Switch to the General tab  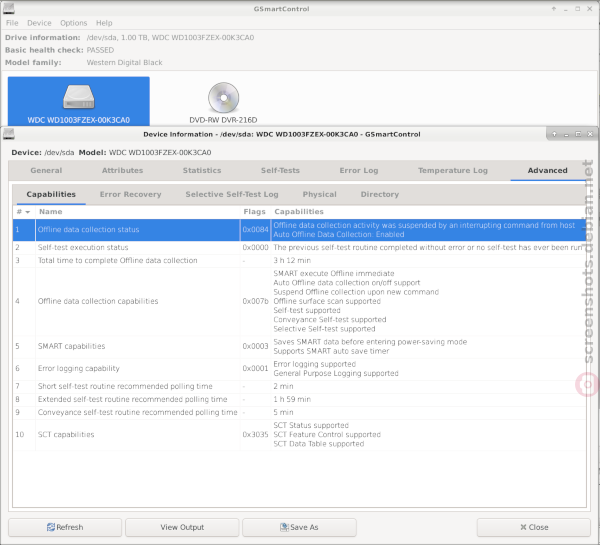46,171
